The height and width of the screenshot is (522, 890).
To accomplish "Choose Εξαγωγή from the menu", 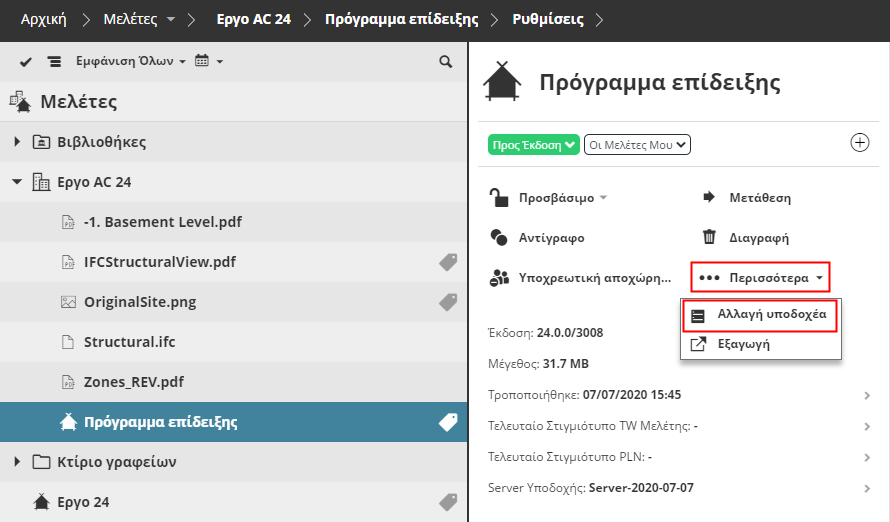I will pos(743,344).
